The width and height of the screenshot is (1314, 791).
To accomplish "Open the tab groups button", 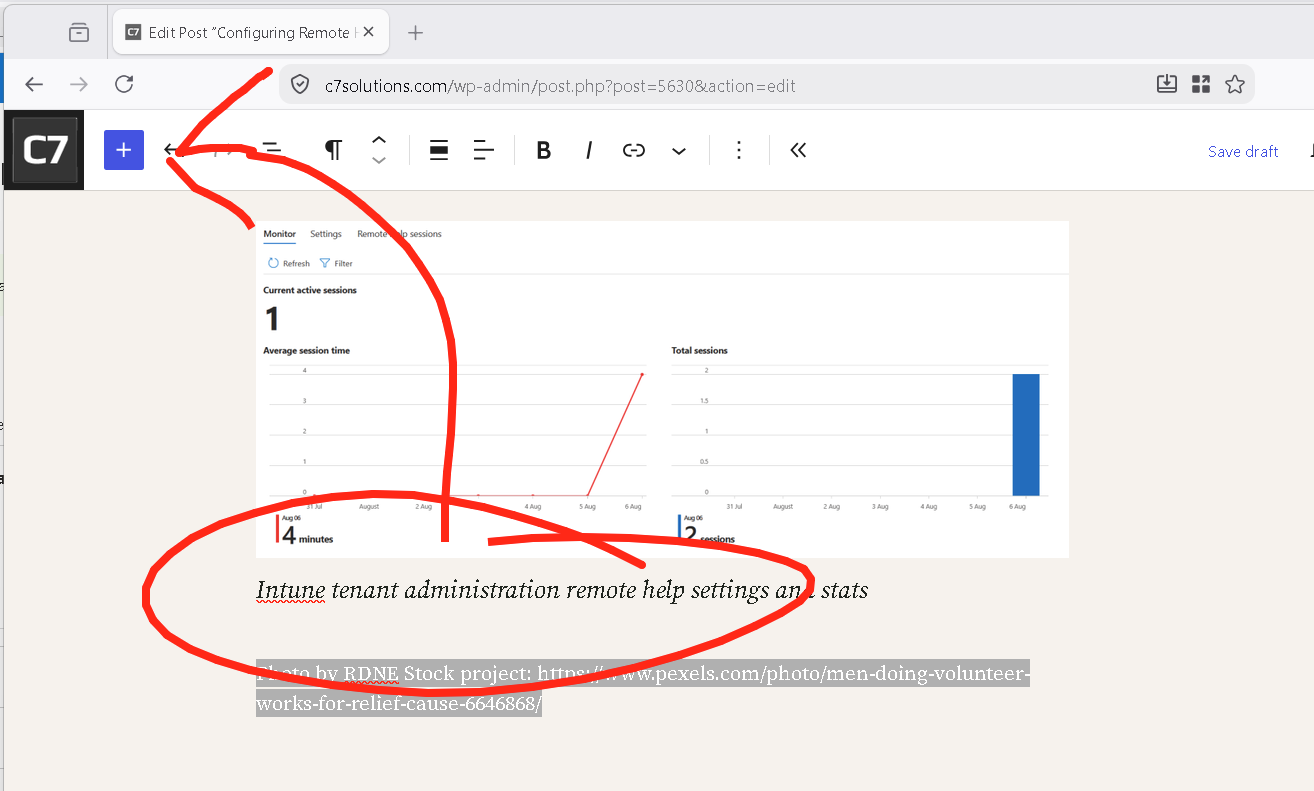I will pyautogui.click(x=79, y=33).
